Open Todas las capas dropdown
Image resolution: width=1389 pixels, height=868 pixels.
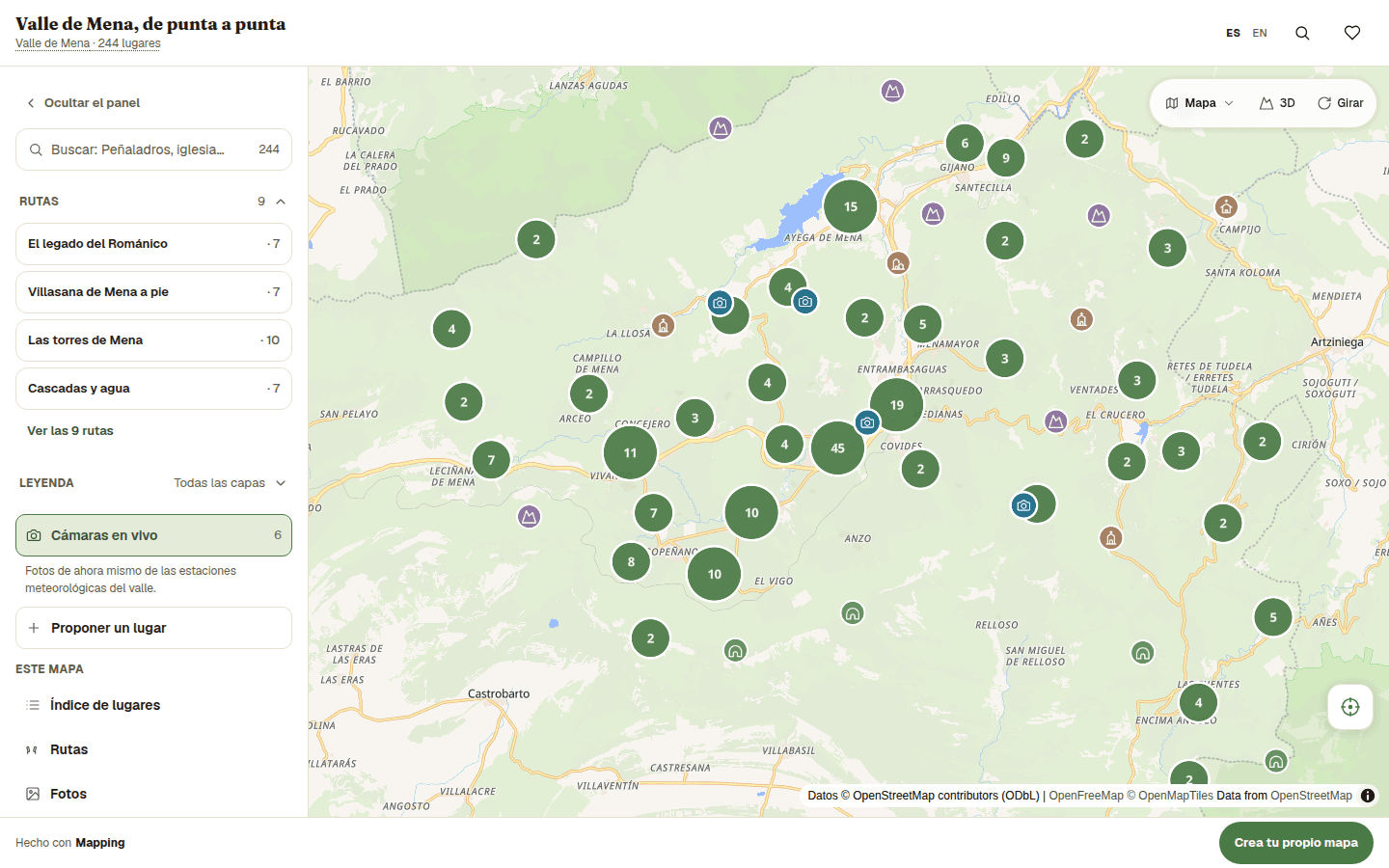230,483
